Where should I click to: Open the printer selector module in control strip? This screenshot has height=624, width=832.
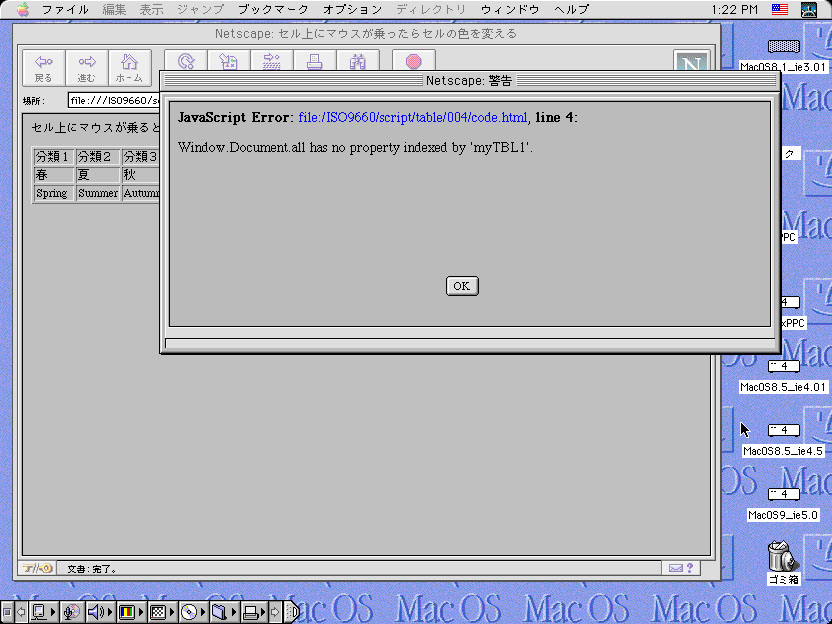click(x=254, y=612)
